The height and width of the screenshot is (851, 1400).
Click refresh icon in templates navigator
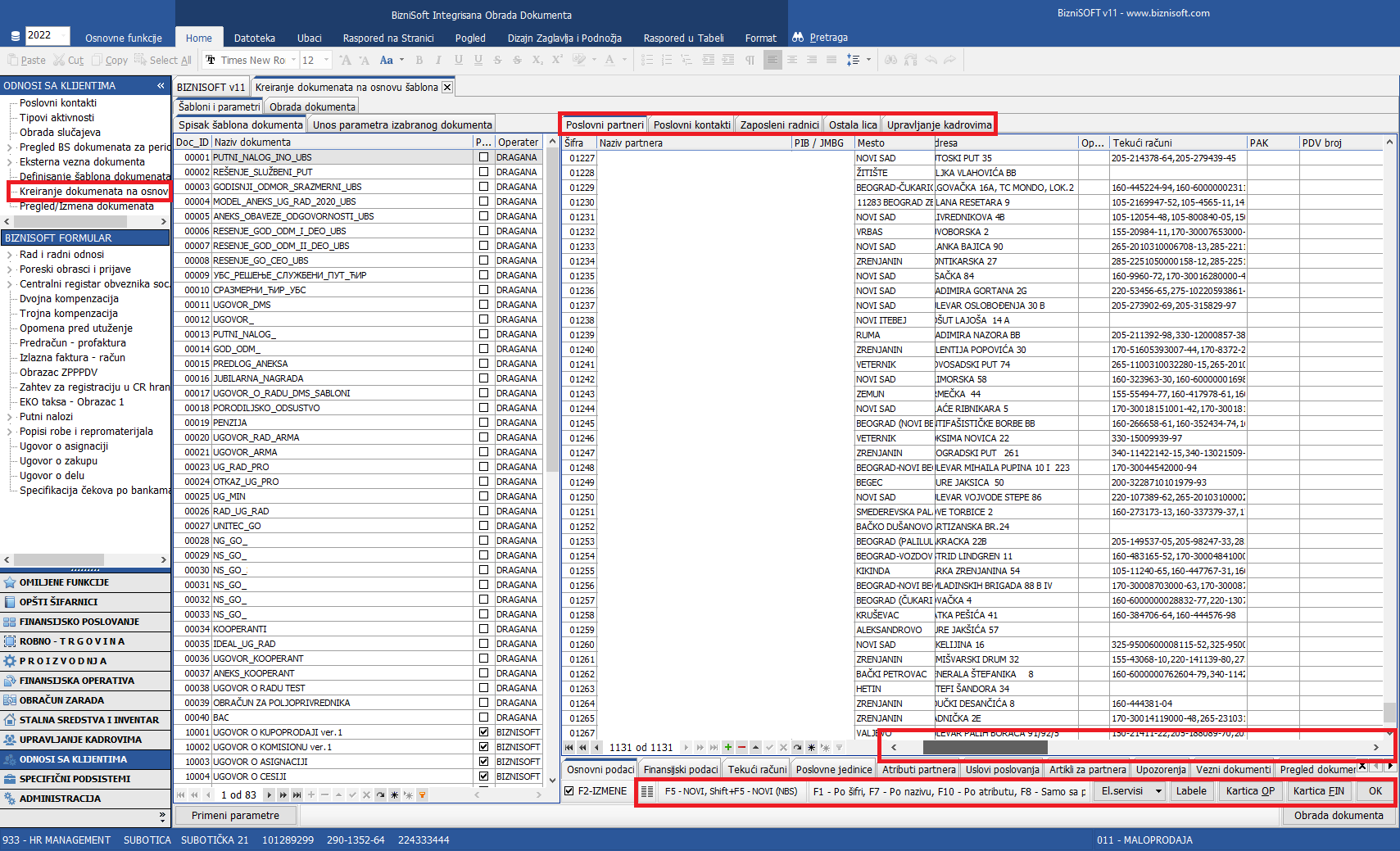point(380,794)
